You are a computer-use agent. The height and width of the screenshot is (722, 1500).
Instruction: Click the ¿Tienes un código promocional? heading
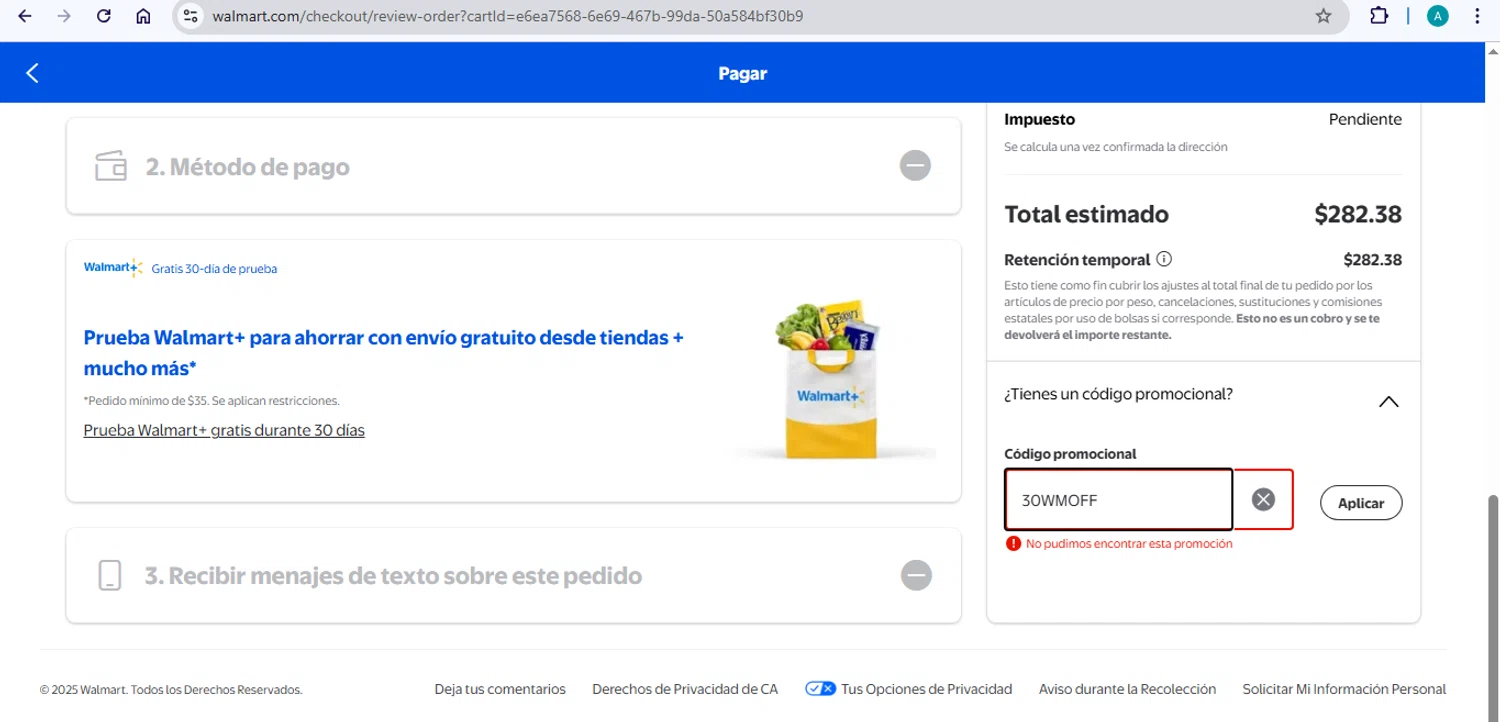(x=1118, y=394)
